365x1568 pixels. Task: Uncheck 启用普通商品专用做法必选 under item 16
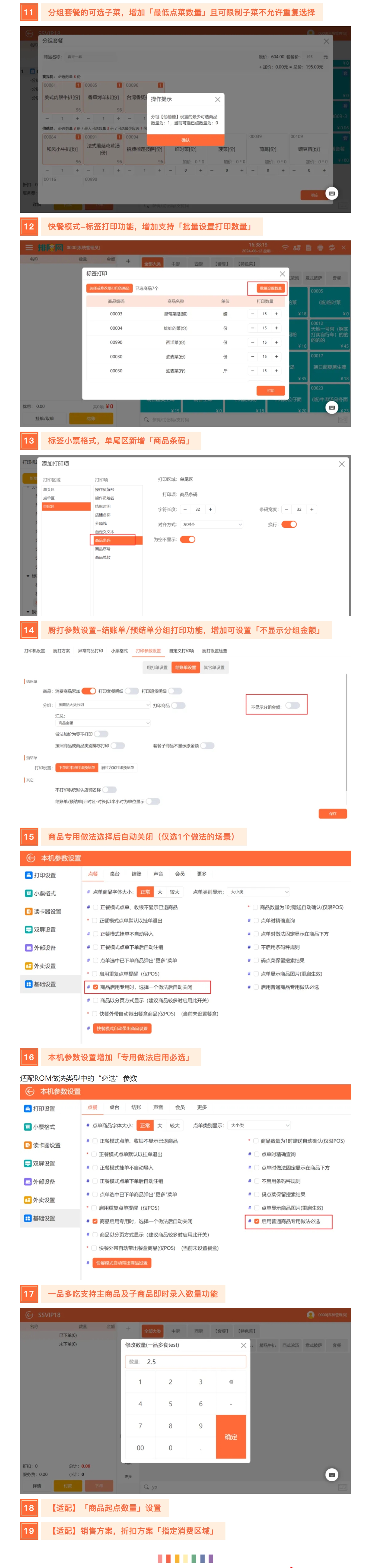(256, 1221)
